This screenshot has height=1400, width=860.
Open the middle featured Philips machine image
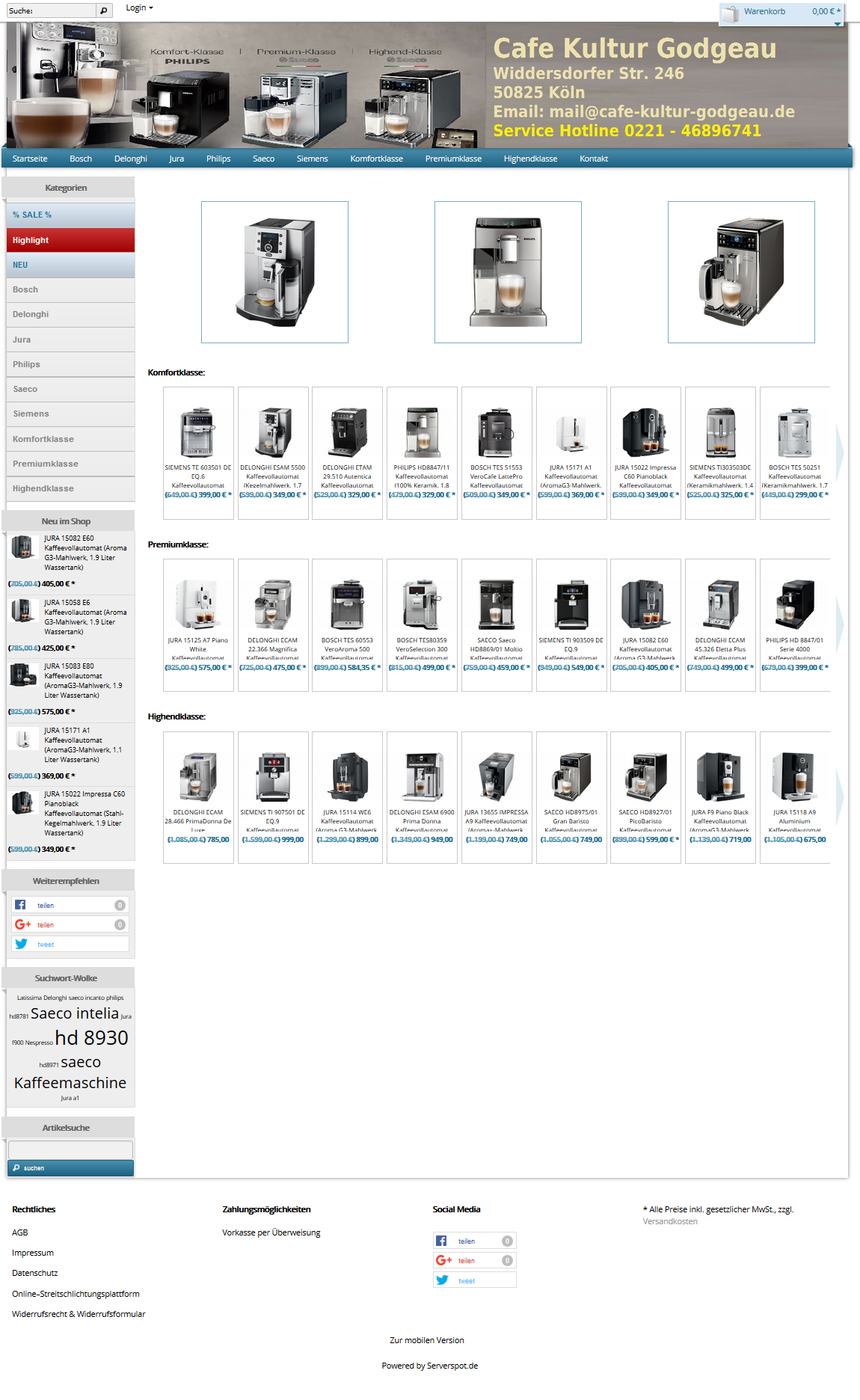[x=508, y=272]
